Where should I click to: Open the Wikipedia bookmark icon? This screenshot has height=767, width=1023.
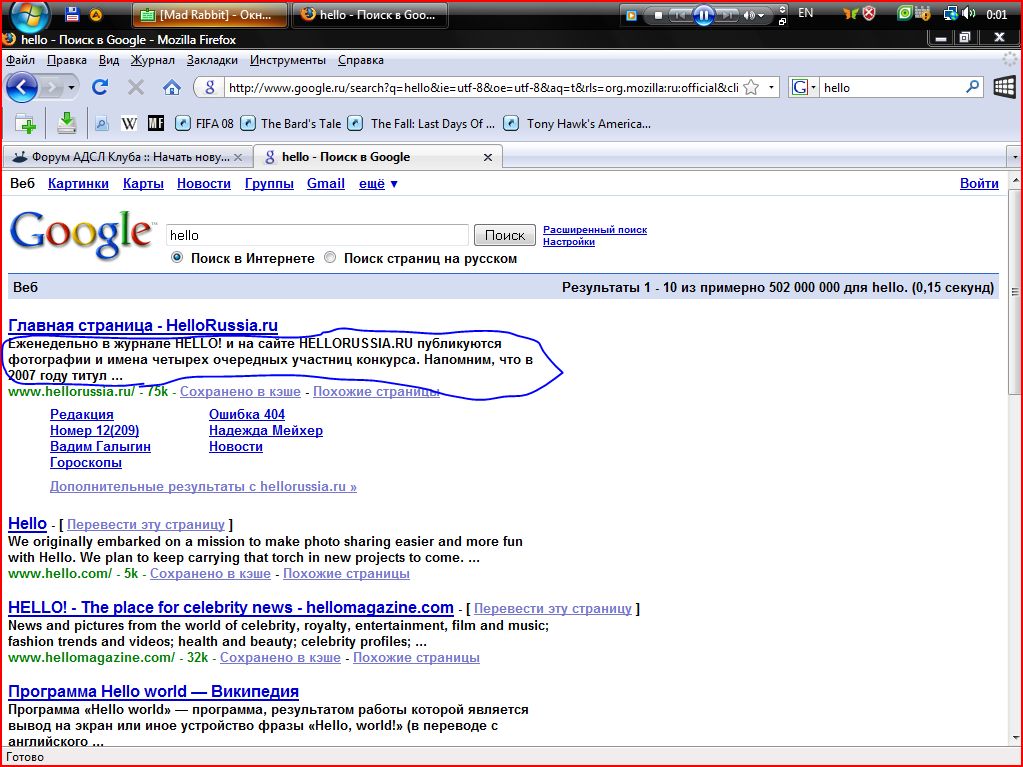[x=129, y=124]
